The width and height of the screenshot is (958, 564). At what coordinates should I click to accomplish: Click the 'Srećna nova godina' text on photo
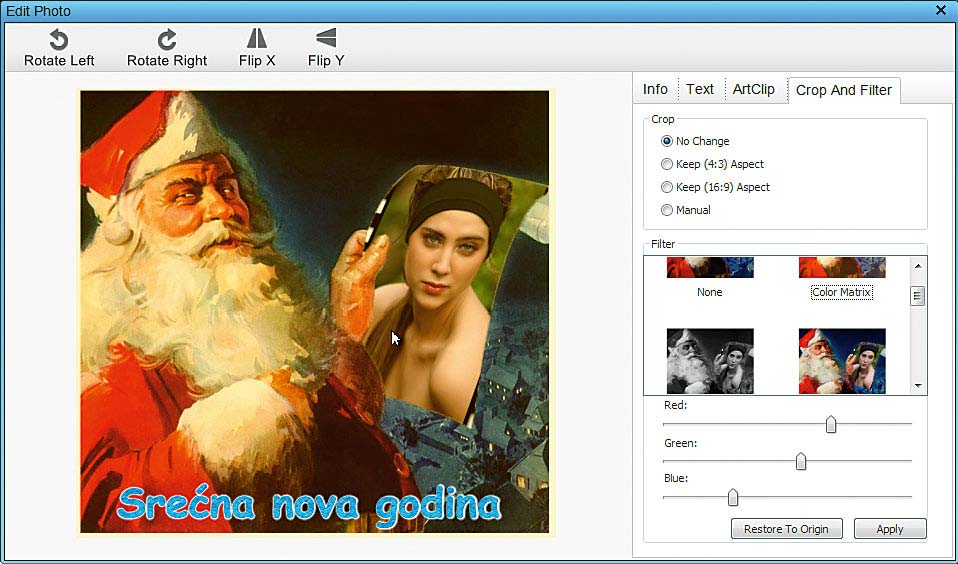tap(309, 506)
